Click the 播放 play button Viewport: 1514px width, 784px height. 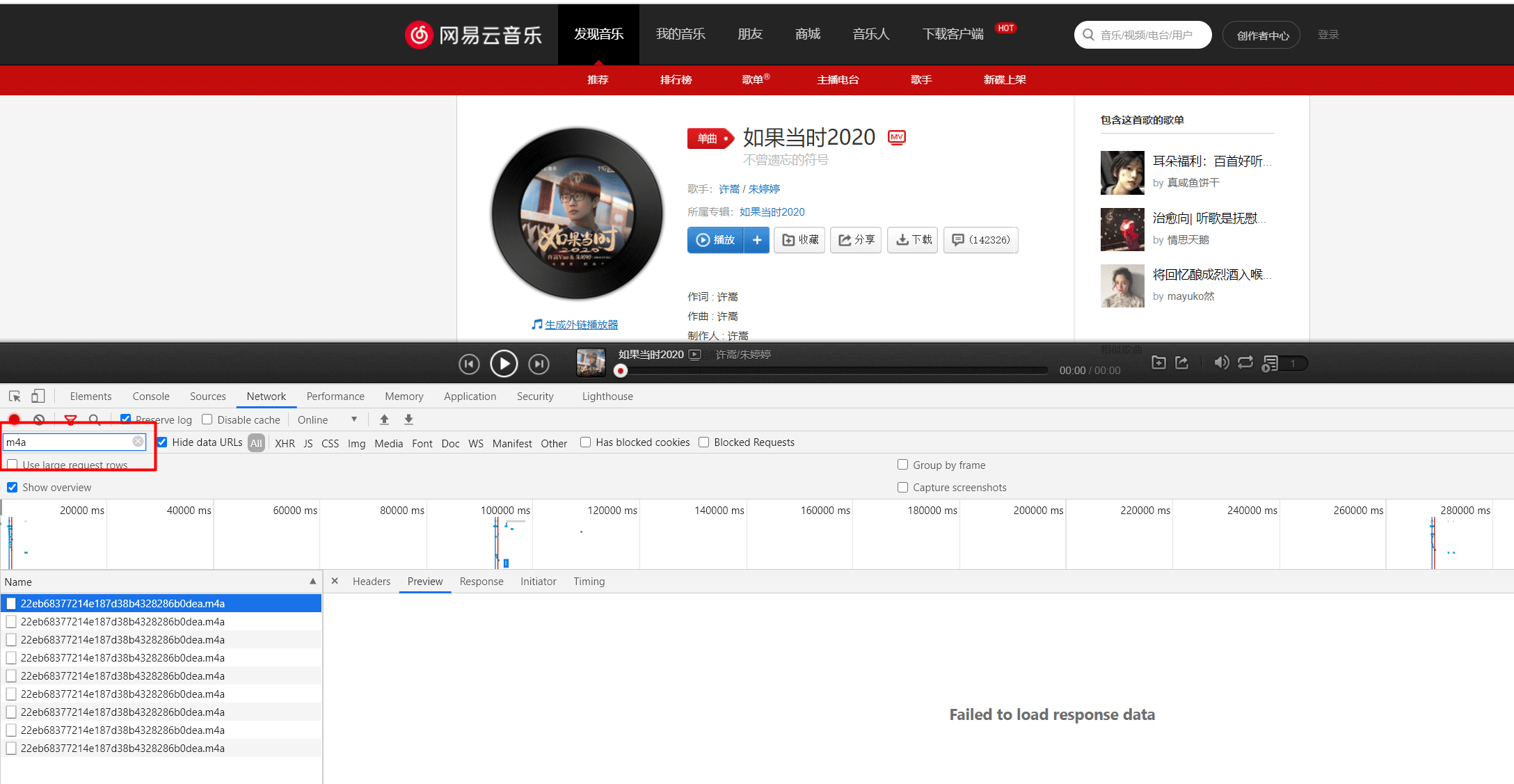coord(717,239)
